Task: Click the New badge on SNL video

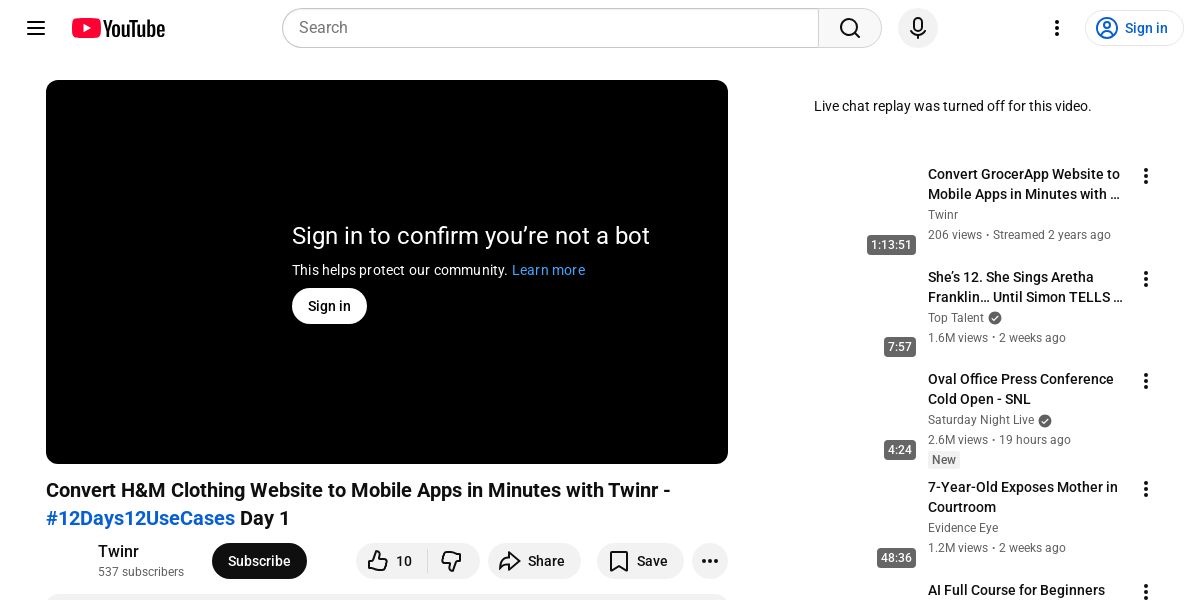Action: (x=944, y=460)
